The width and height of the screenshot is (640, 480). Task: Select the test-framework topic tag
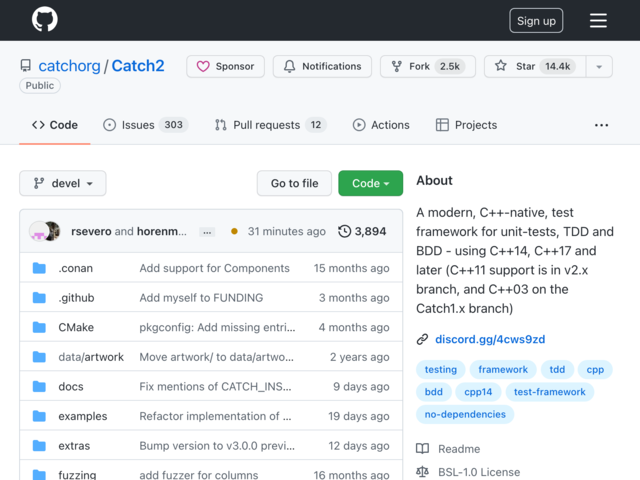coord(550,392)
